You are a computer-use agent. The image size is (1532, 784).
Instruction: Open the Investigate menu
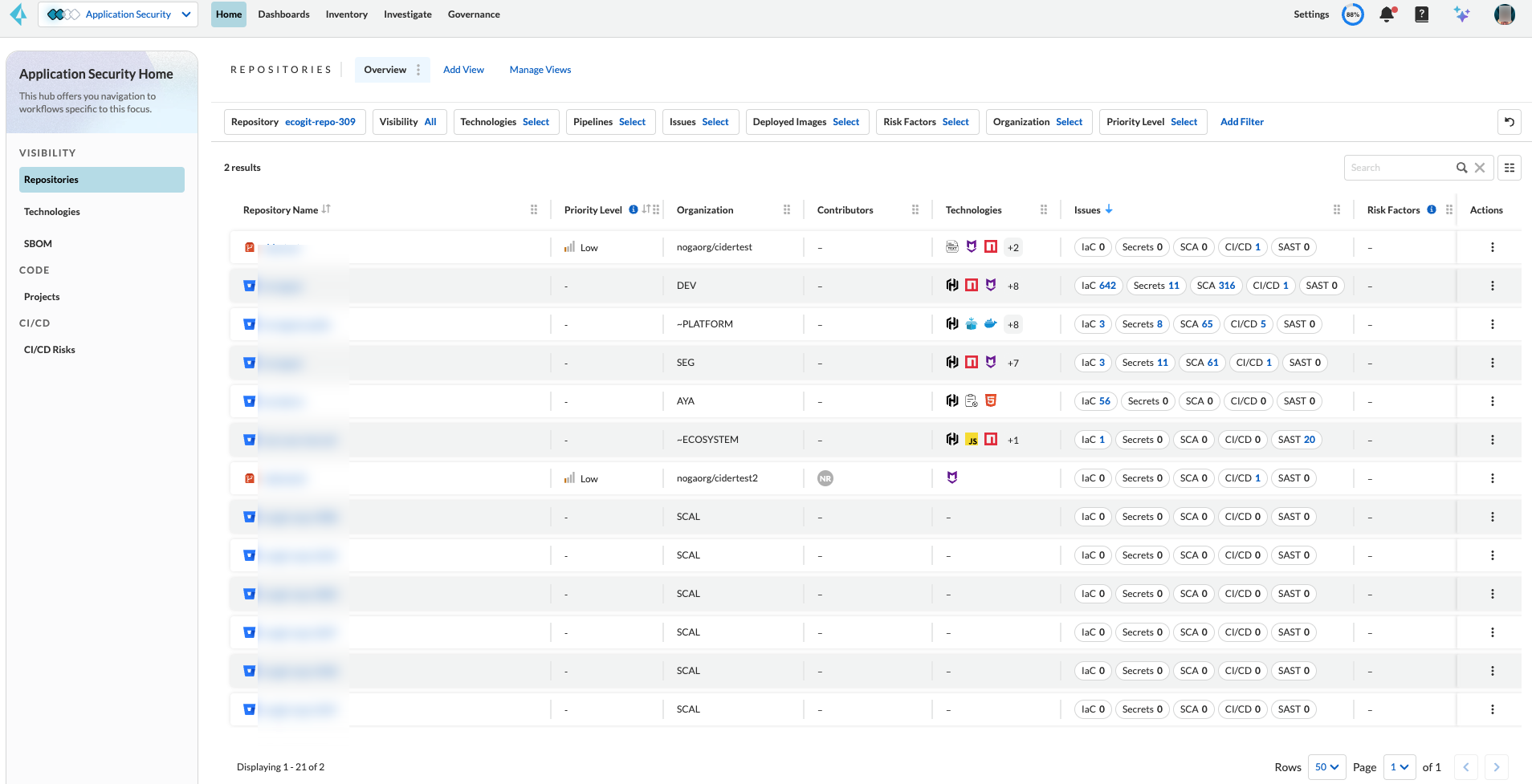coord(408,14)
